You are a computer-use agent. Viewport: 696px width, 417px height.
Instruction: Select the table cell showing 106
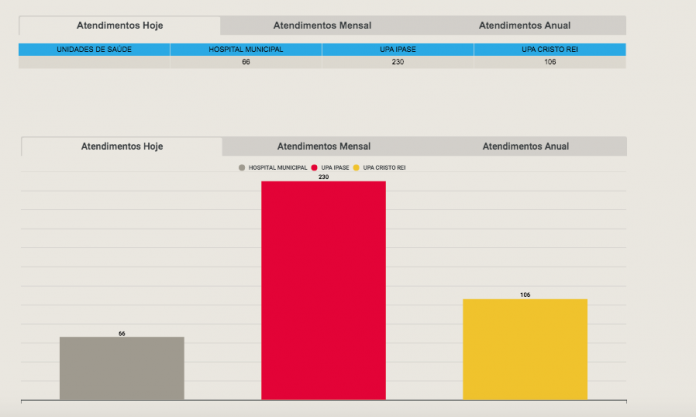(x=550, y=62)
